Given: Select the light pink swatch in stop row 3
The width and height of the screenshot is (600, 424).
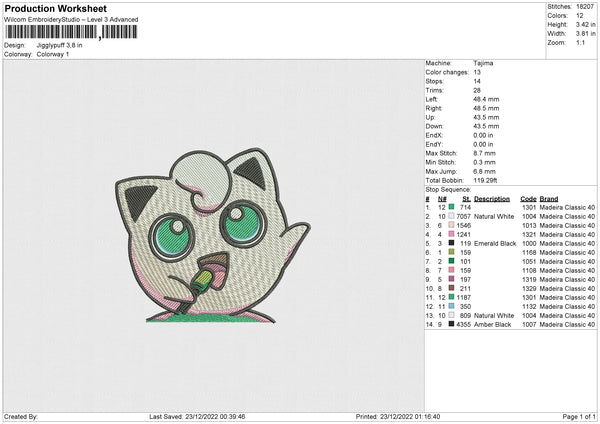Looking at the screenshot, I should pyautogui.click(x=452, y=225).
